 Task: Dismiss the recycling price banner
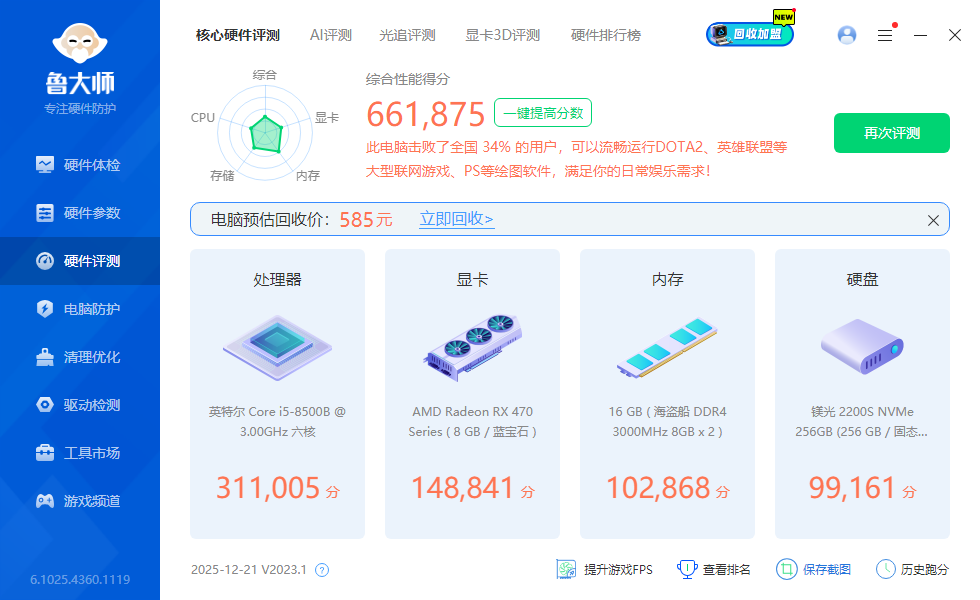tap(933, 220)
